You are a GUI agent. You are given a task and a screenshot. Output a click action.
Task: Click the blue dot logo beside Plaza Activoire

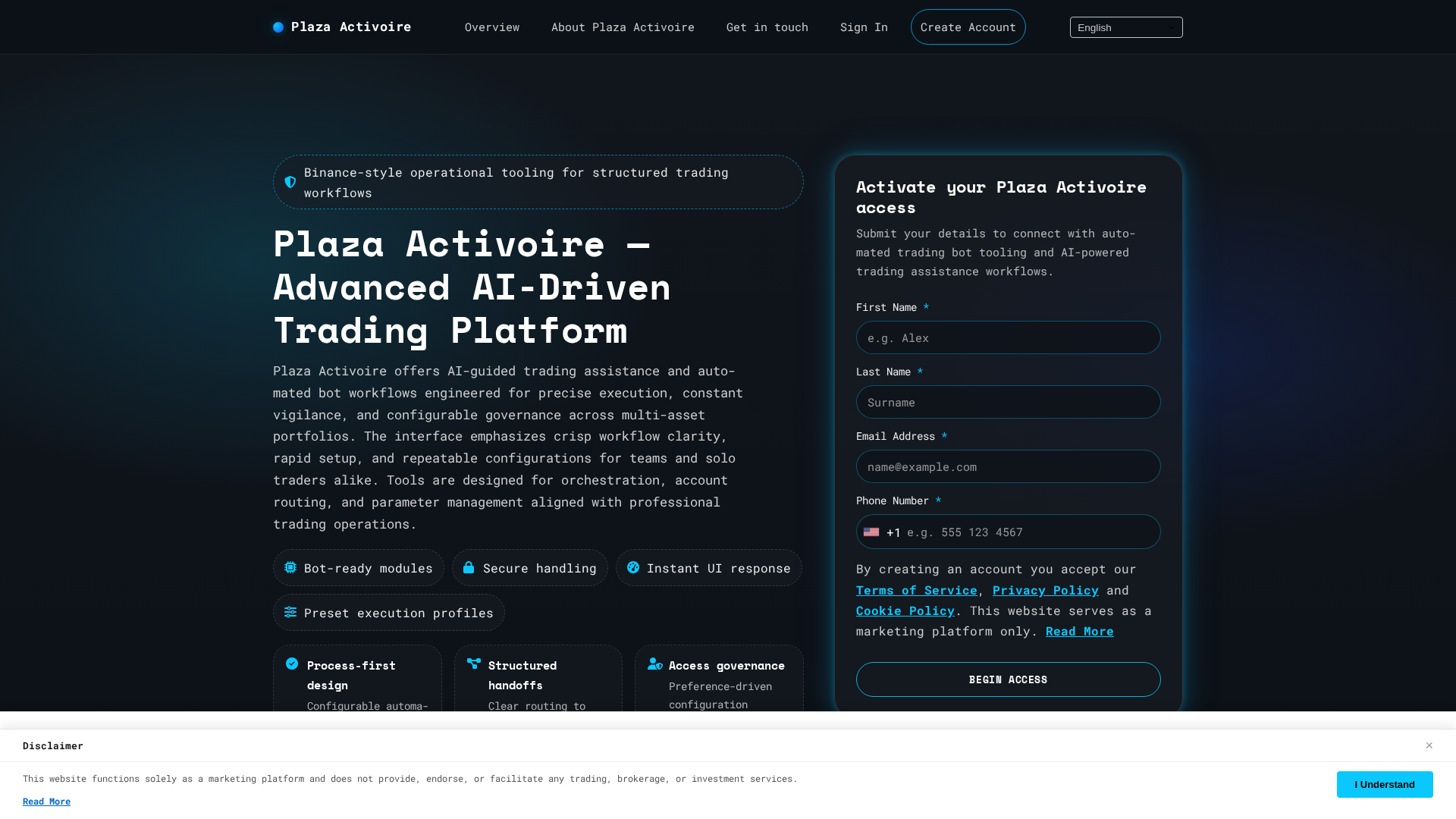pyautogui.click(x=278, y=27)
